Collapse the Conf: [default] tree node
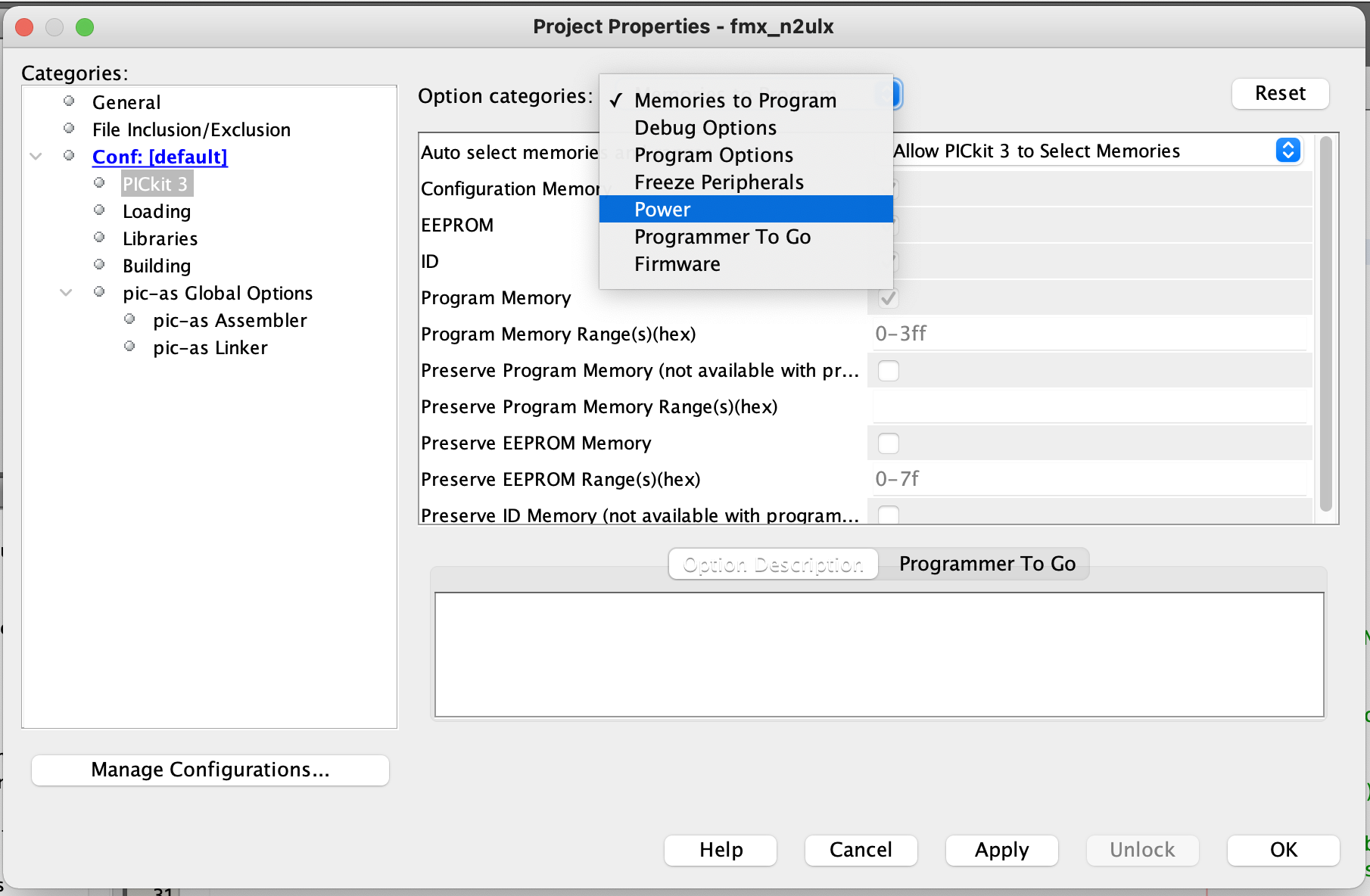The height and width of the screenshot is (896, 1370). coord(36,157)
